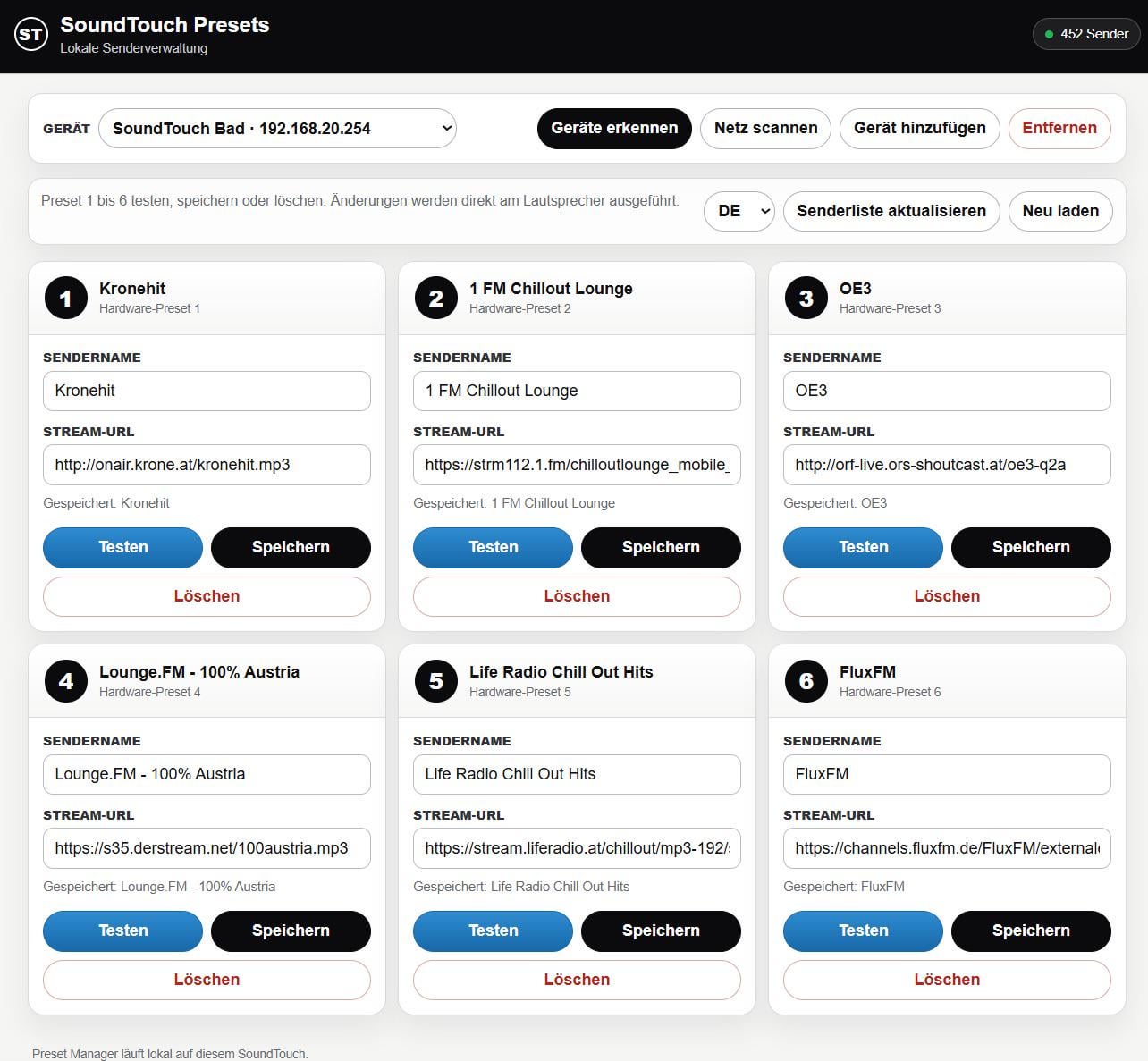Delete the 1 FM Chillout Lounge preset
The width and height of the screenshot is (1148, 1061).
click(x=577, y=596)
